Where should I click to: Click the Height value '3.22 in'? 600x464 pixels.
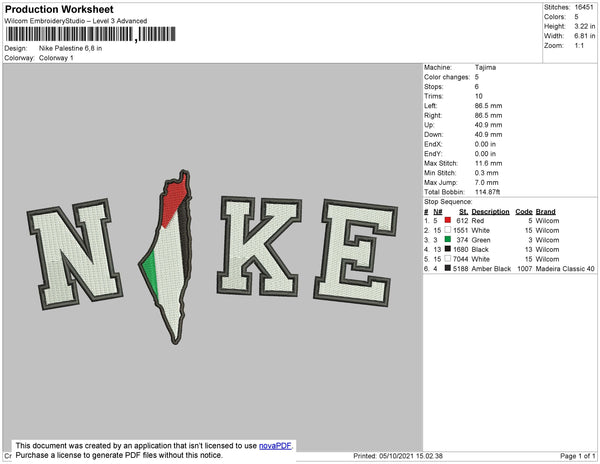(x=585, y=26)
